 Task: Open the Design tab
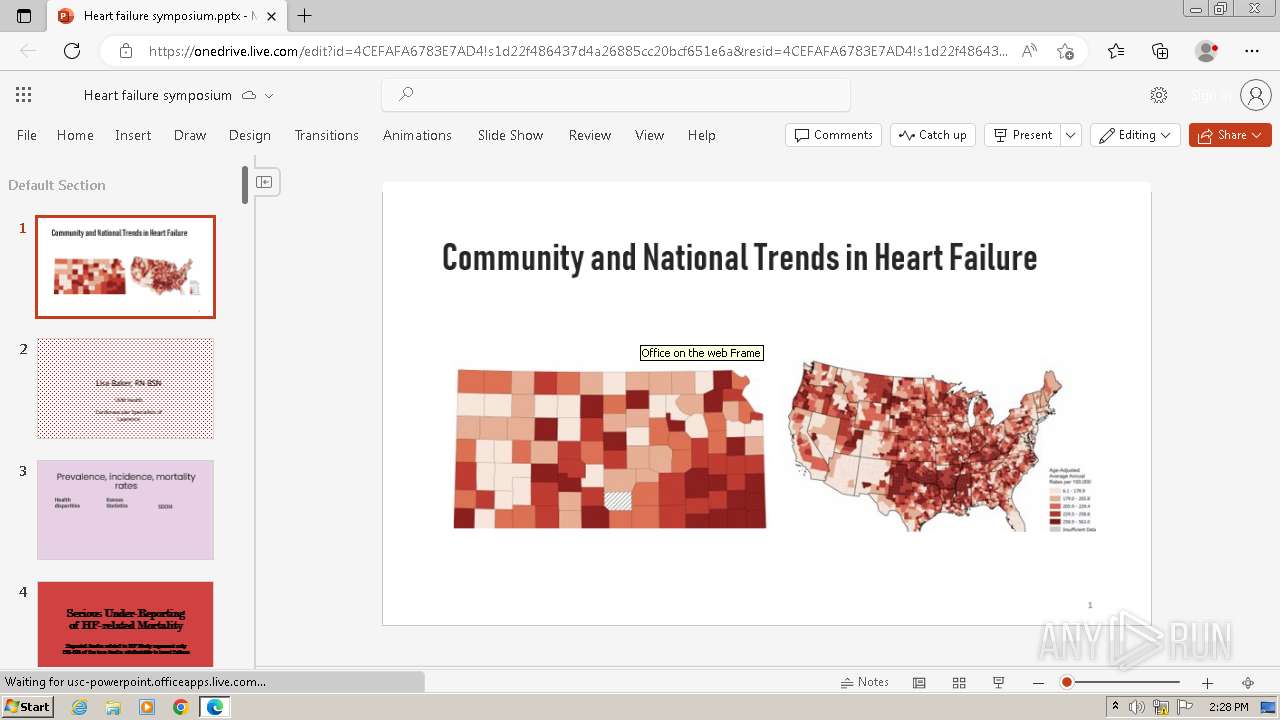tap(250, 135)
